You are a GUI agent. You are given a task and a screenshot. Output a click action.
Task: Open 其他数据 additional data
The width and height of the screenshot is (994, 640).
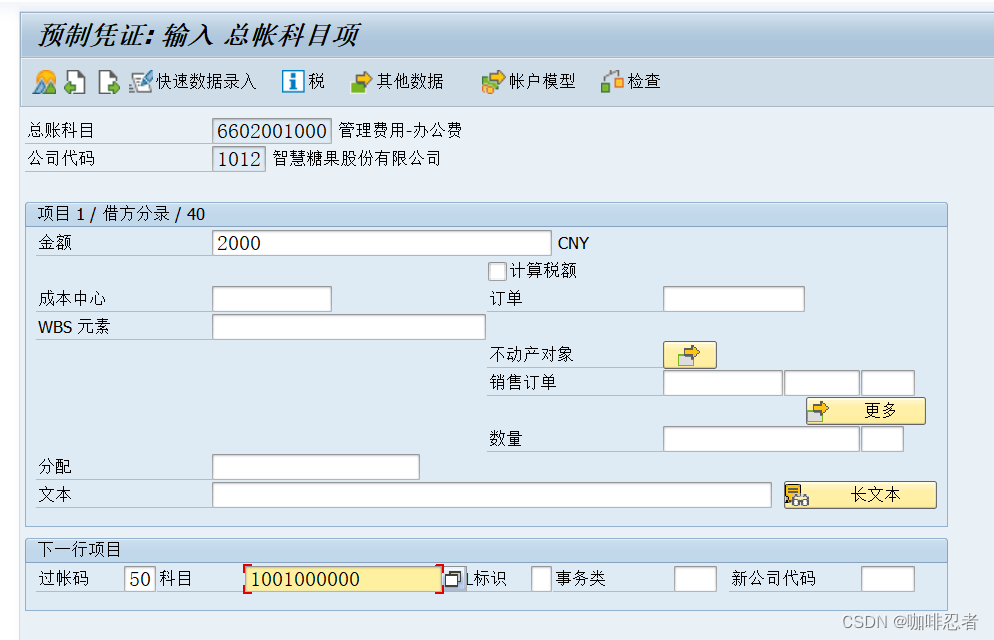coord(397,82)
